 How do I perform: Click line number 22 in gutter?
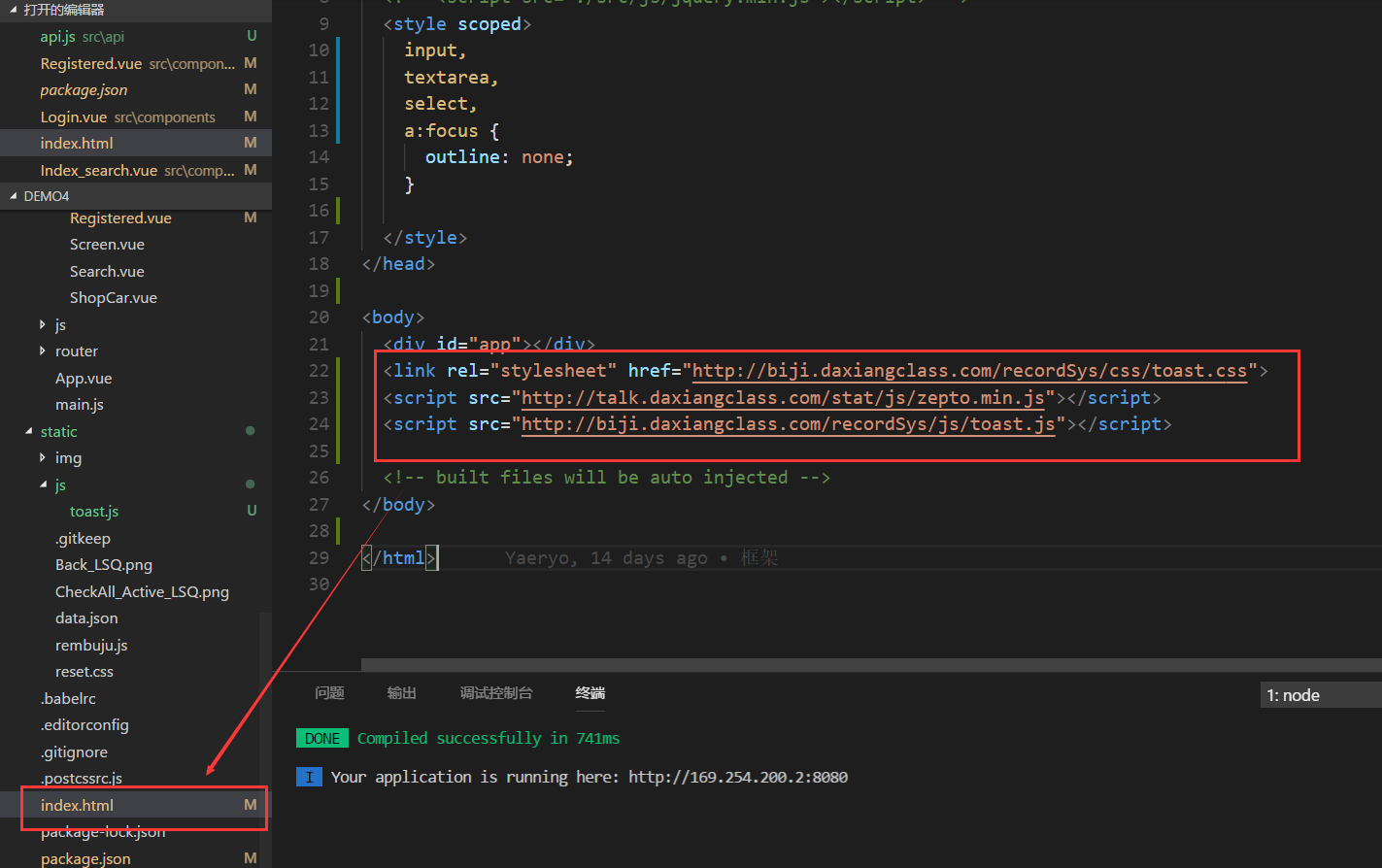[319, 371]
